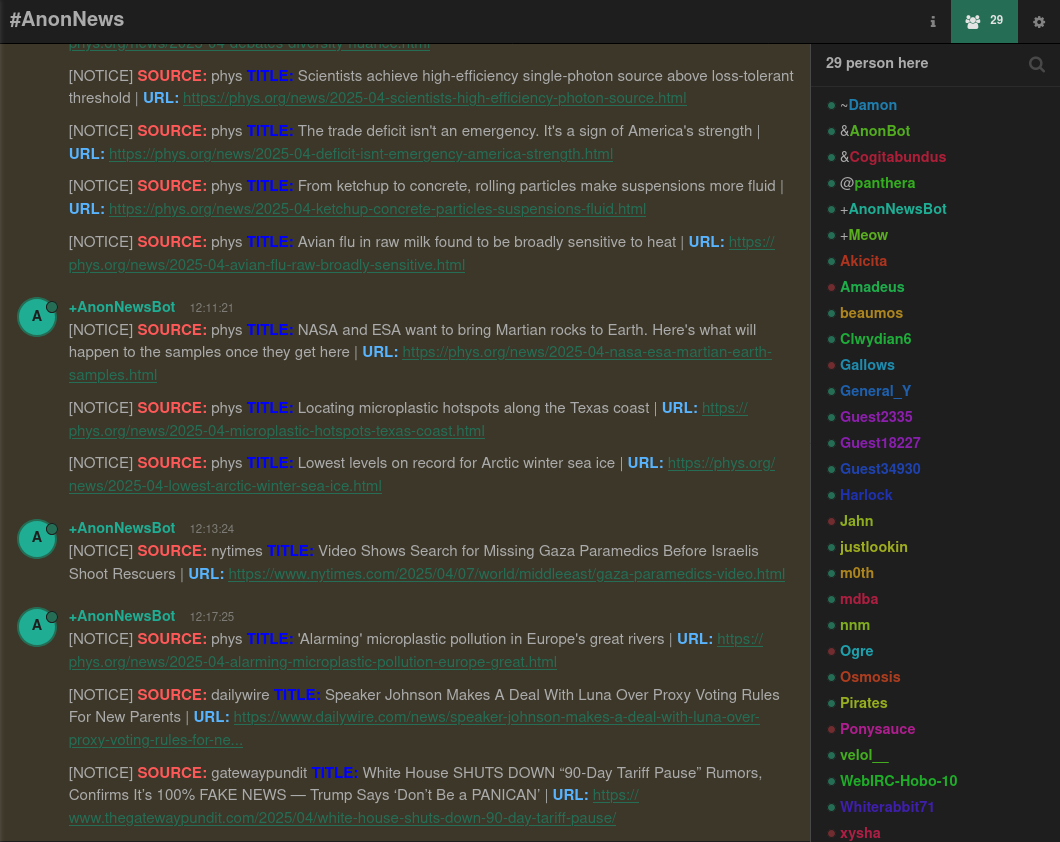The width and height of the screenshot is (1060, 842).
Task: Select user +Meow in the nicklist
Action: [863, 235]
